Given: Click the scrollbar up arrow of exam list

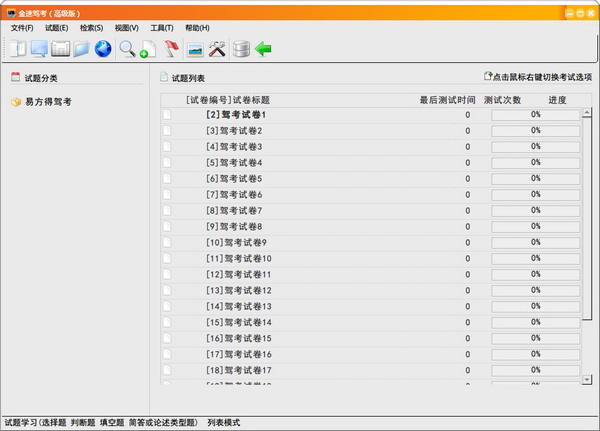Looking at the screenshot, I should tap(587, 113).
